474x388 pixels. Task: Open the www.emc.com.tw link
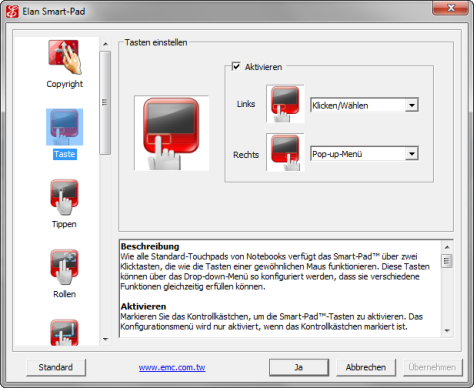point(172,367)
